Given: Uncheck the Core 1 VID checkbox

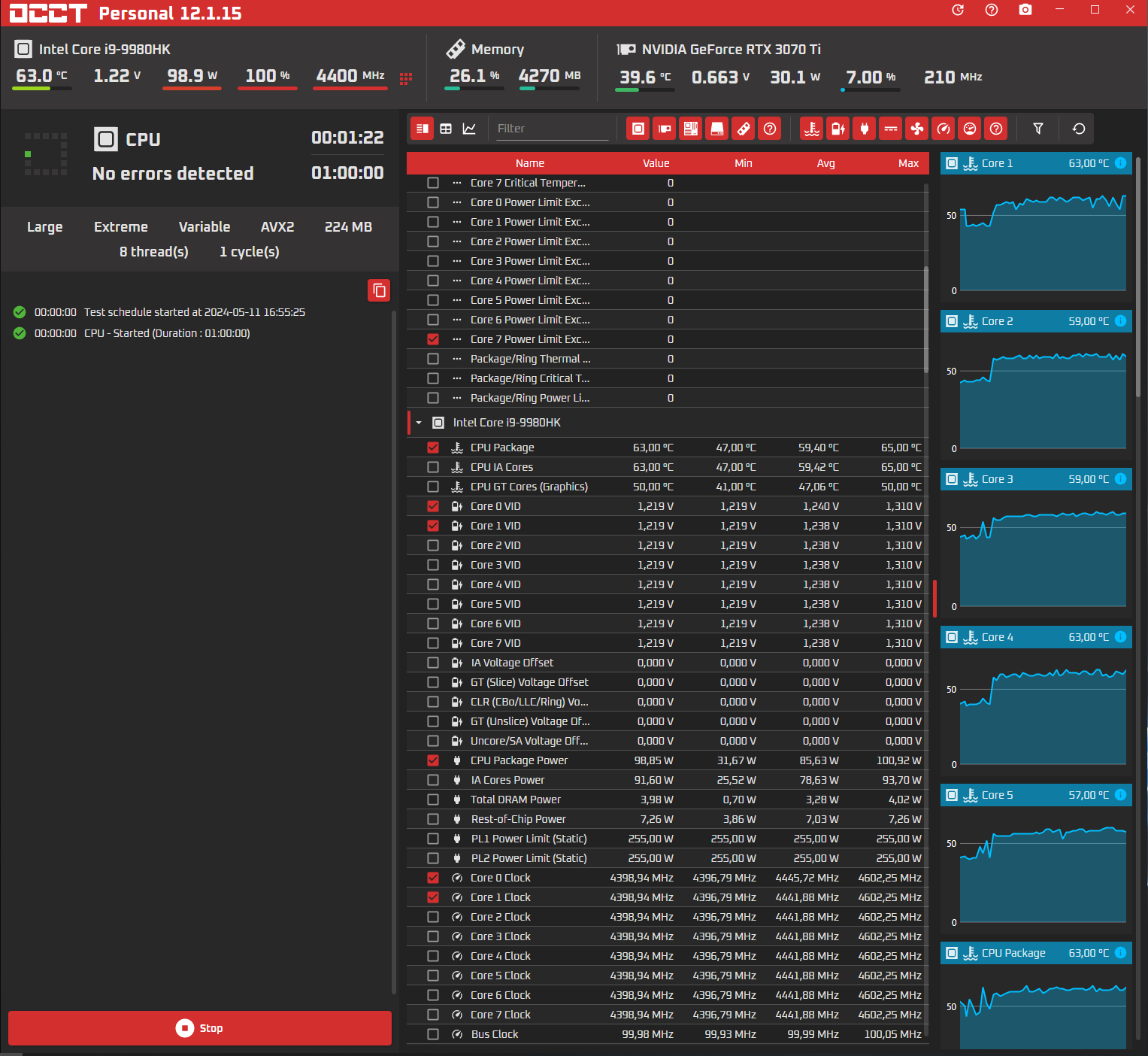Looking at the screenshot, I should pyautogui.click(x=433, y=526).
